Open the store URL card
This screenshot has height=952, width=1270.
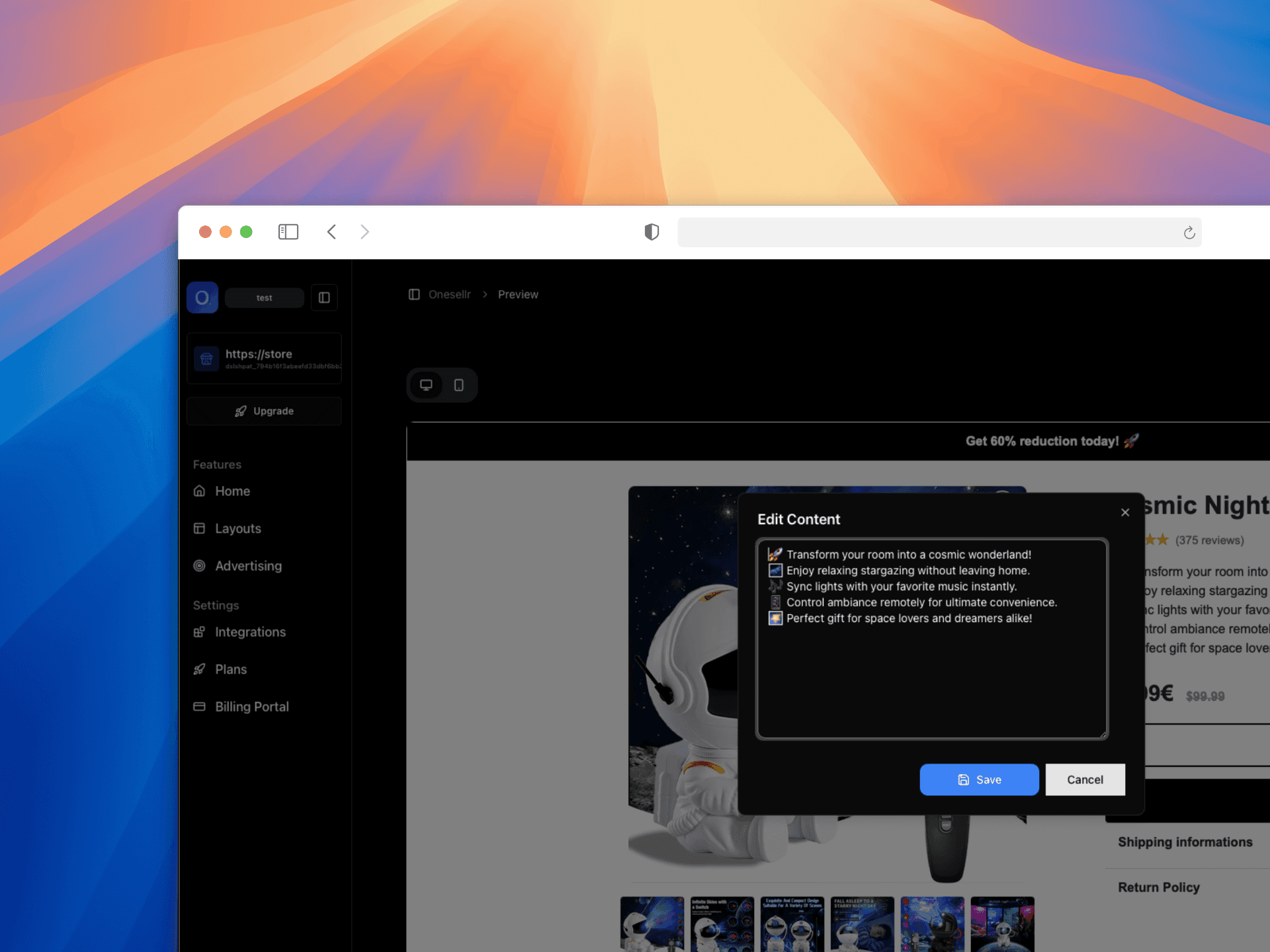(264, 358)
